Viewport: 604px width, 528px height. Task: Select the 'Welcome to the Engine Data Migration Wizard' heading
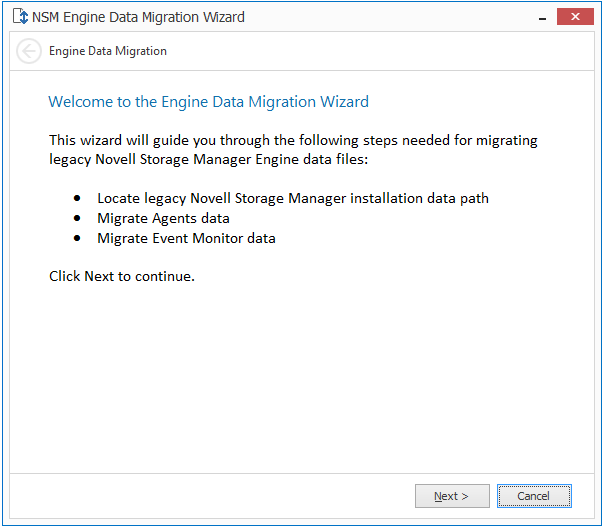[208, 102]
